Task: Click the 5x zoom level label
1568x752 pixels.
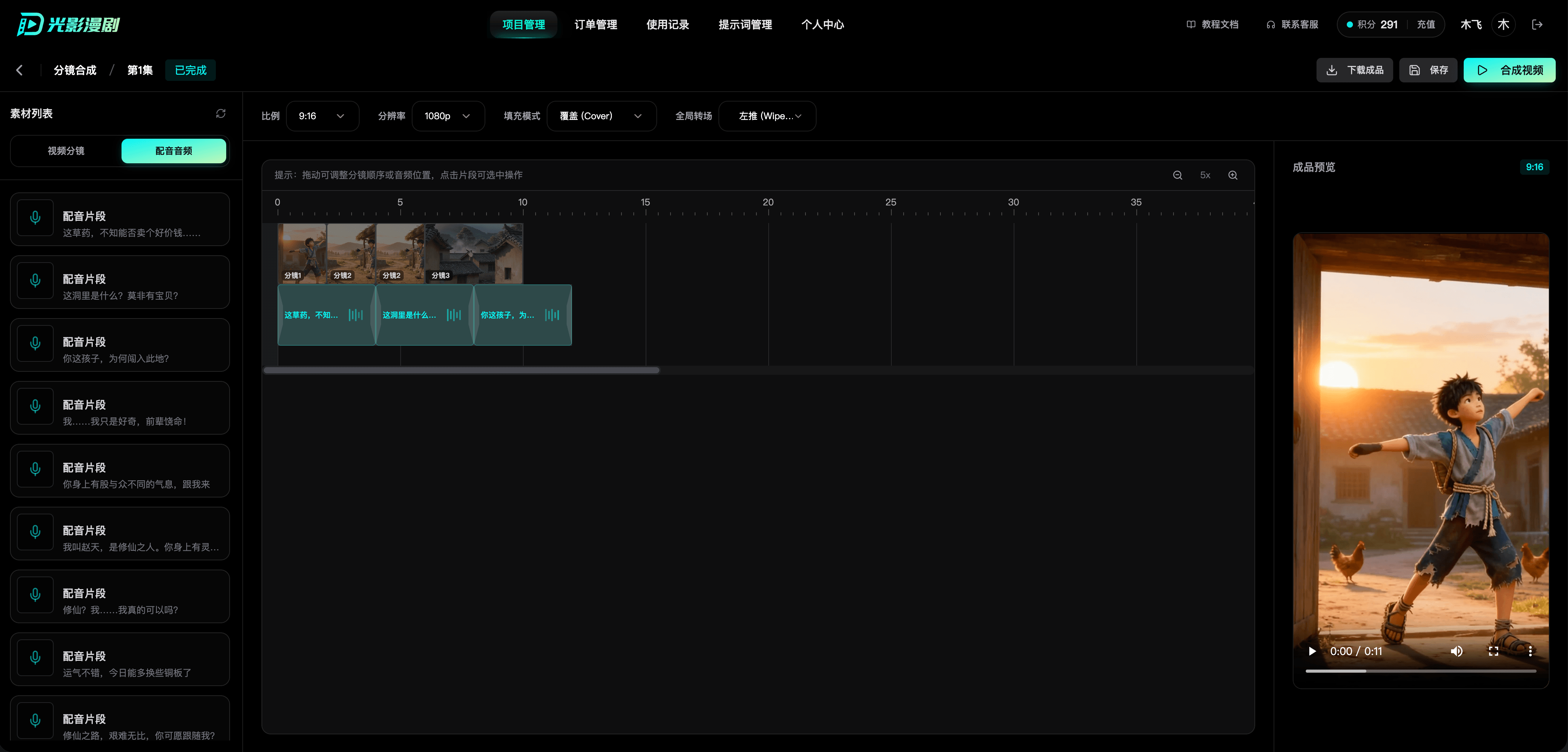Action: (1205, 175)
